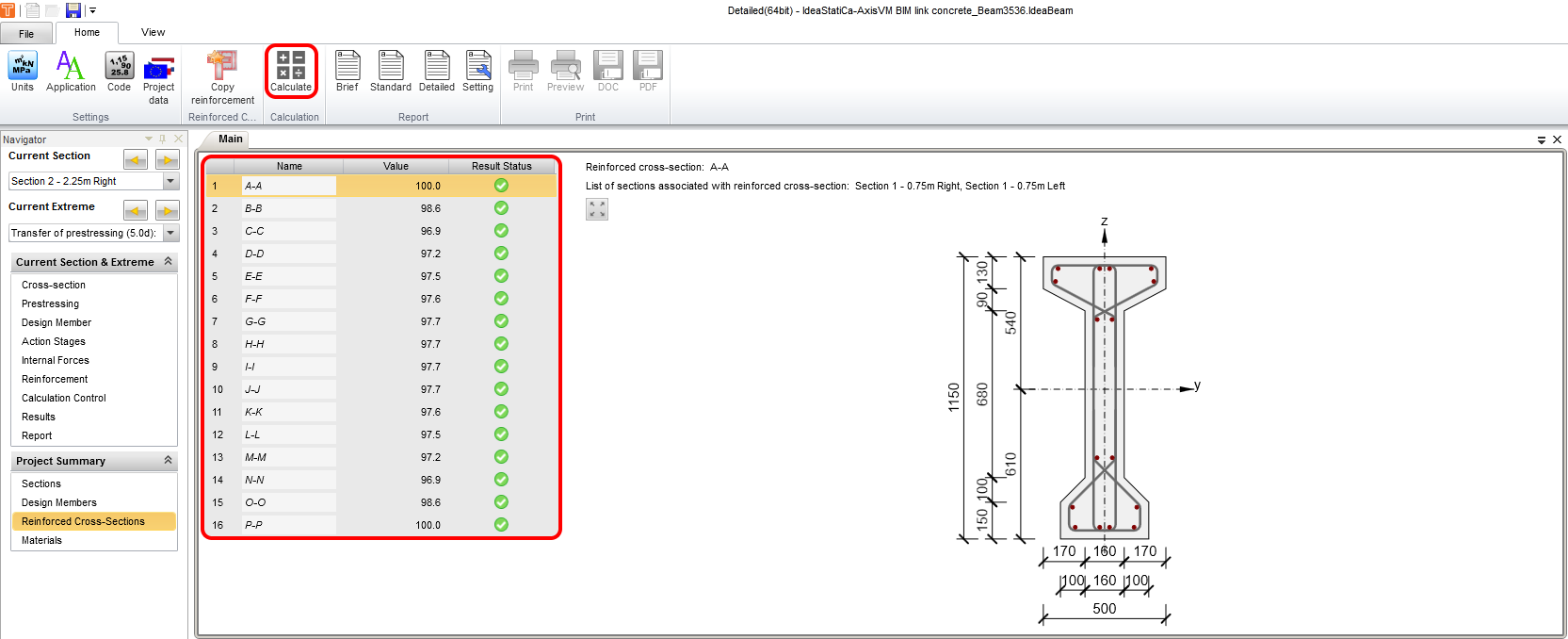Generate the Detailed report
The width and height of the screenshot is (1568, 639).
tap(436, 71)
